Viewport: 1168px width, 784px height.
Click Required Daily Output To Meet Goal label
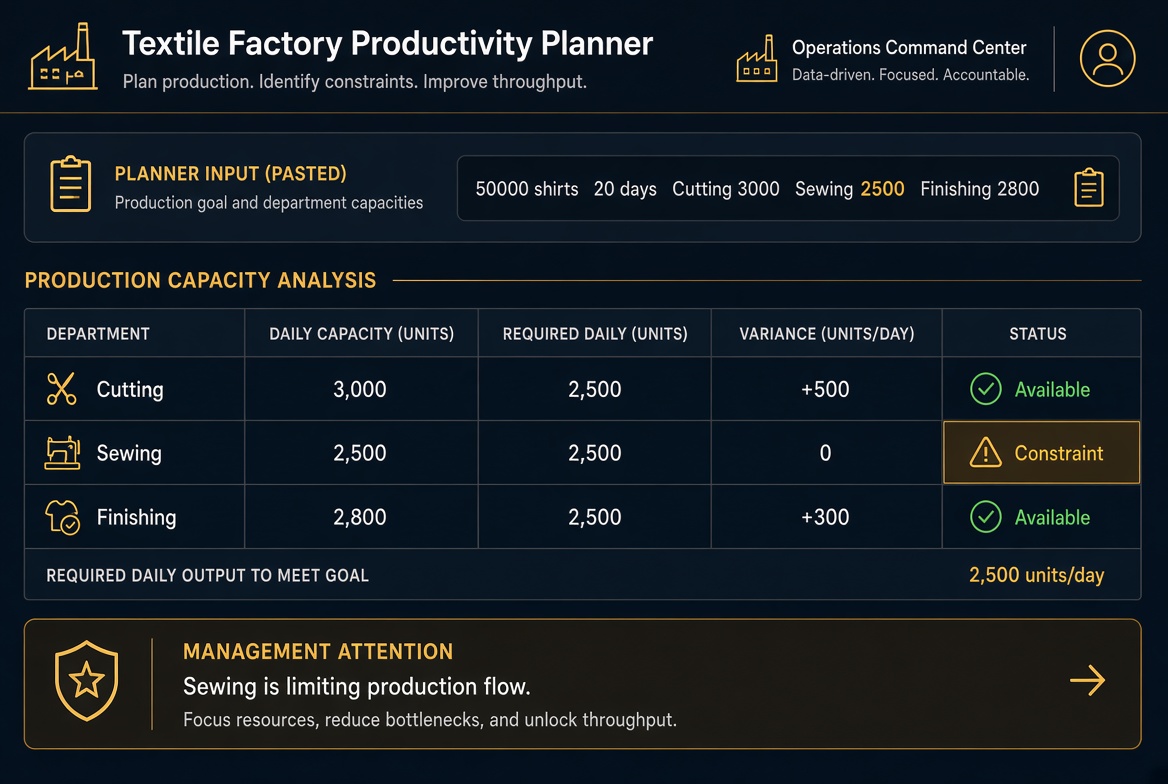point(207,575)
